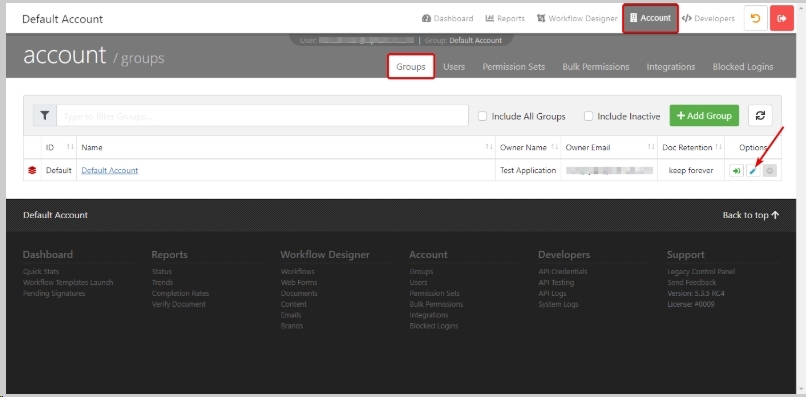Viewport: 806px width, 397px height.
Task: Open Content footer link
Action: [x=294, y=304]
